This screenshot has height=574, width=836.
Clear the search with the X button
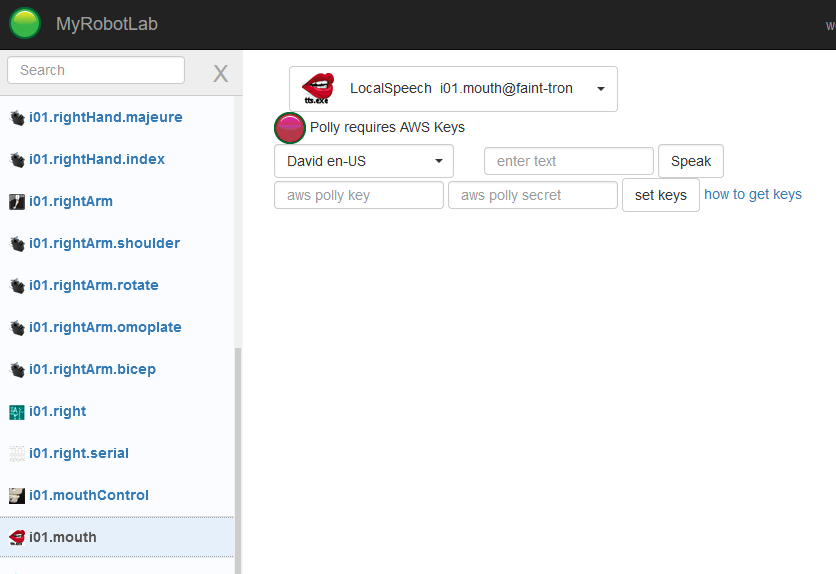(221, 73)
